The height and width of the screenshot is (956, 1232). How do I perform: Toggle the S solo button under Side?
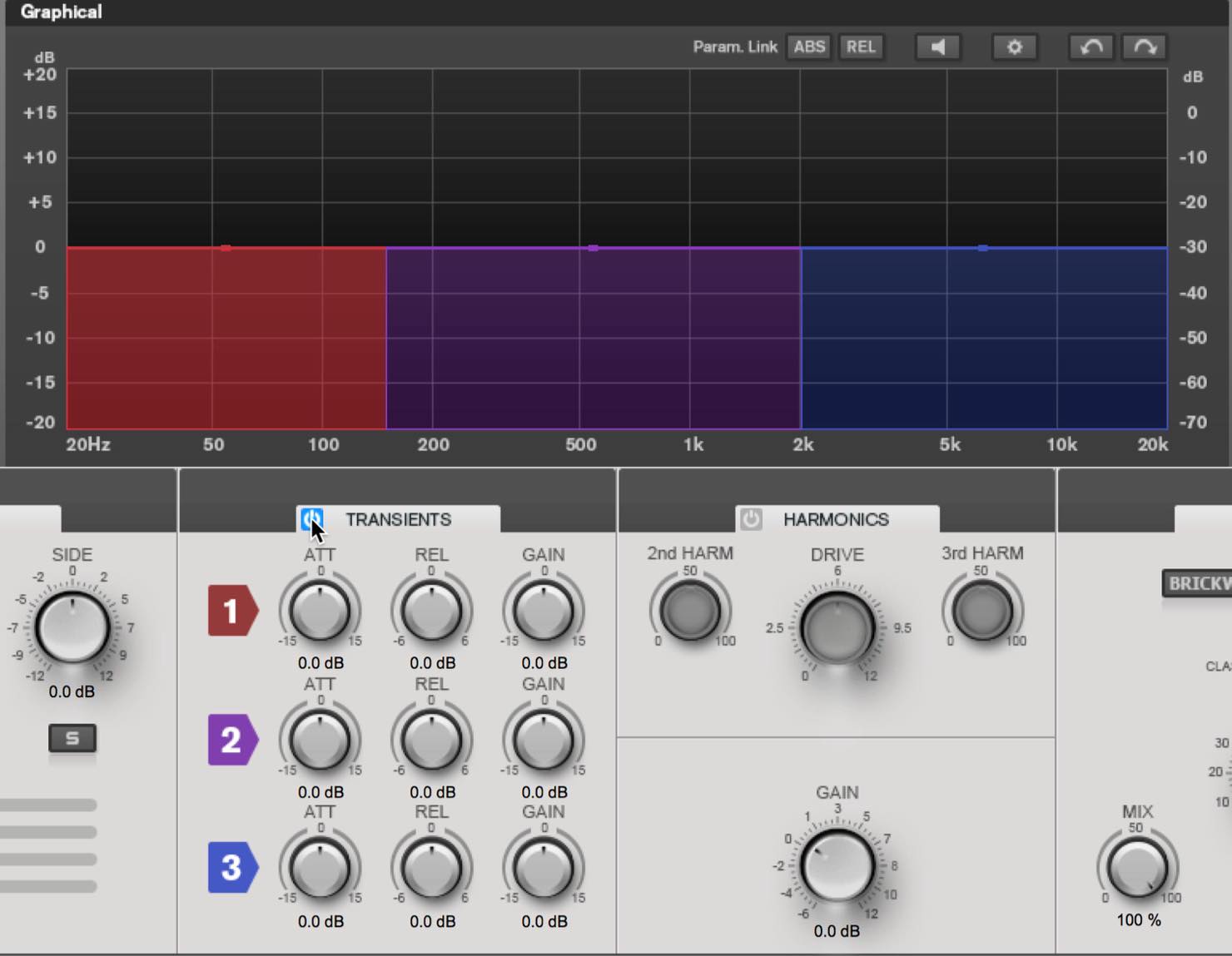pyautogui.click(x=72, y=738)
